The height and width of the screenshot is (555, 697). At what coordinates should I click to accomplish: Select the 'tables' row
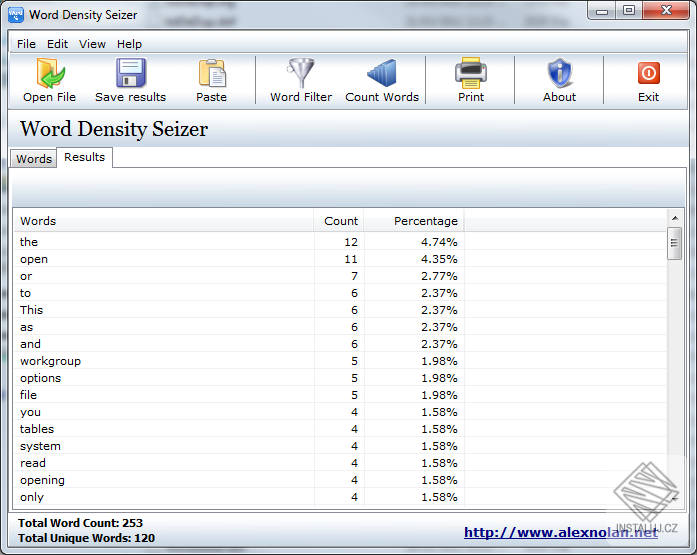coord(340,429)
